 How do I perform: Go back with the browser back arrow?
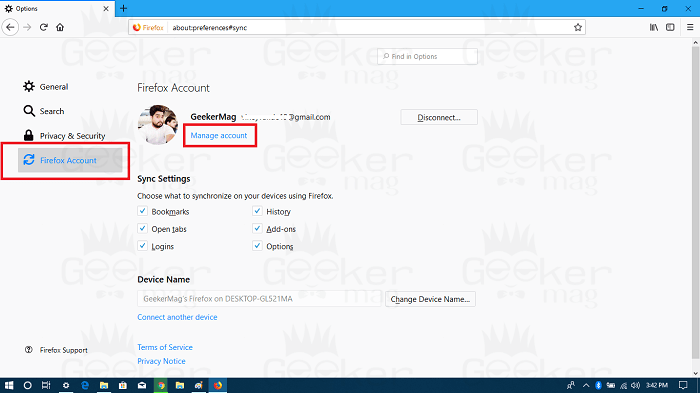click(x=10, y=27)
